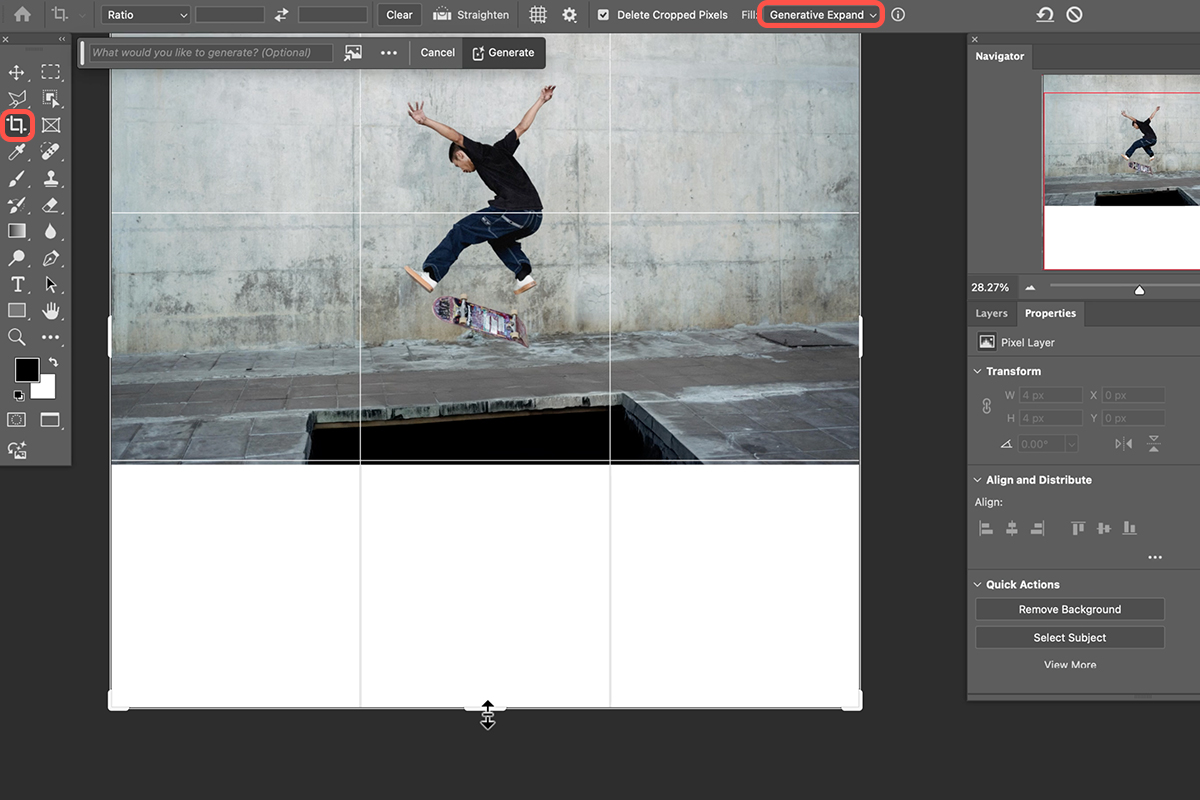Select the Crop tool in the toolbar
The height and width of the screenshot is (800, 1200).
(19, 124)
